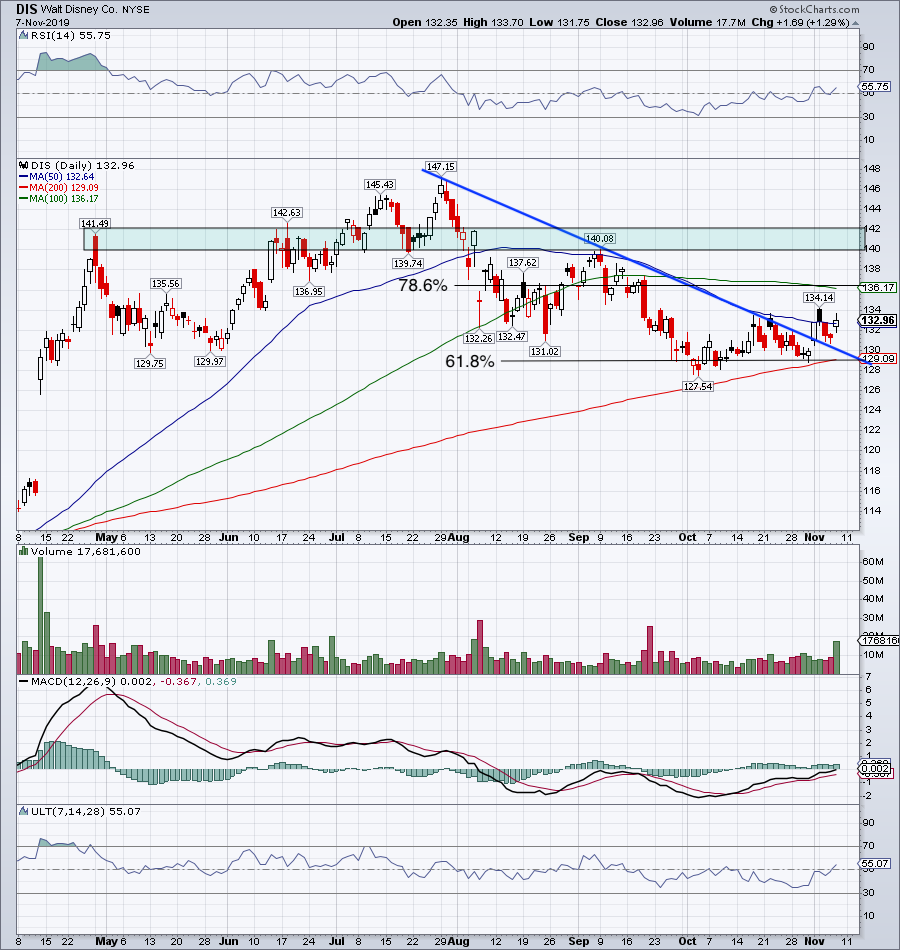This screenshot has width=900, height=950.
Task: Click the 136.17 right-axis MA(100) tag
Action: pos(878,288)
